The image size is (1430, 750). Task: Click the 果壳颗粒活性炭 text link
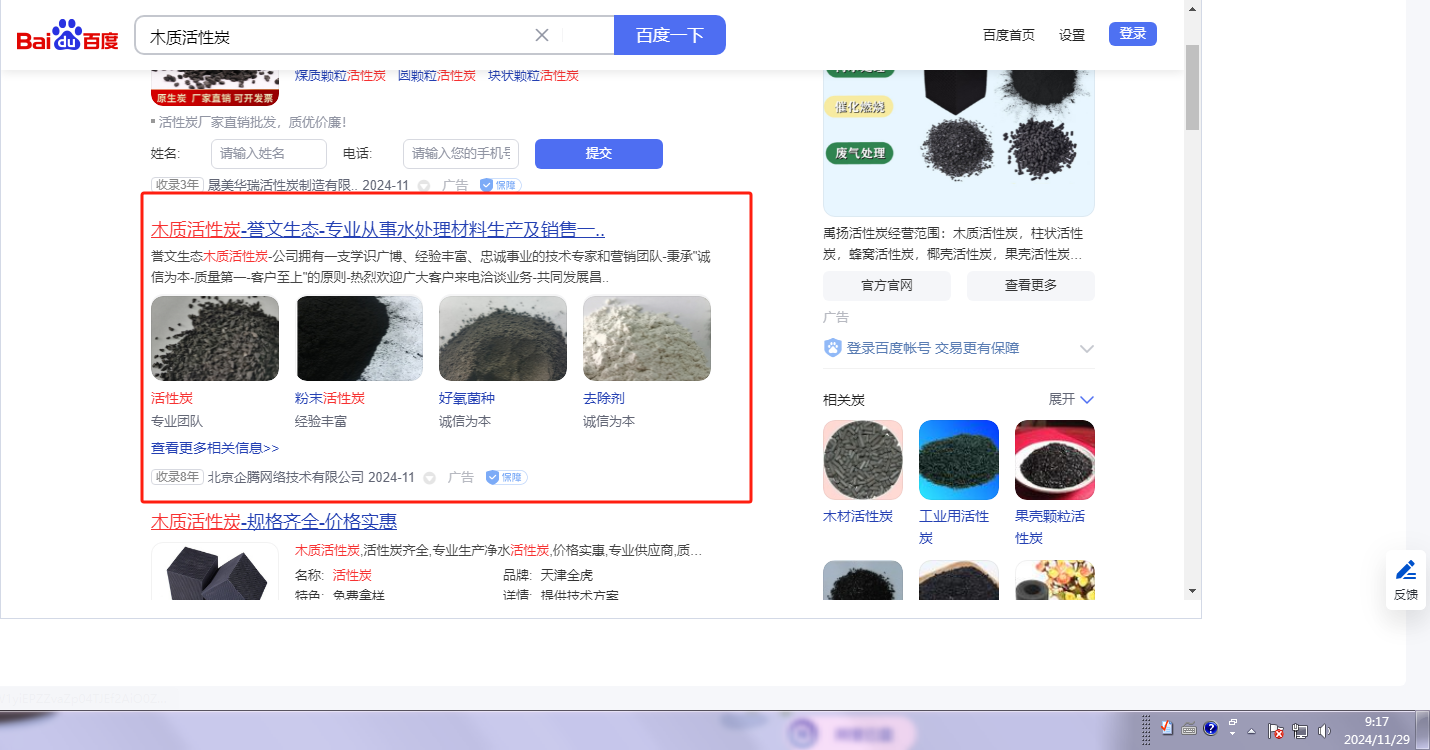1050,527
